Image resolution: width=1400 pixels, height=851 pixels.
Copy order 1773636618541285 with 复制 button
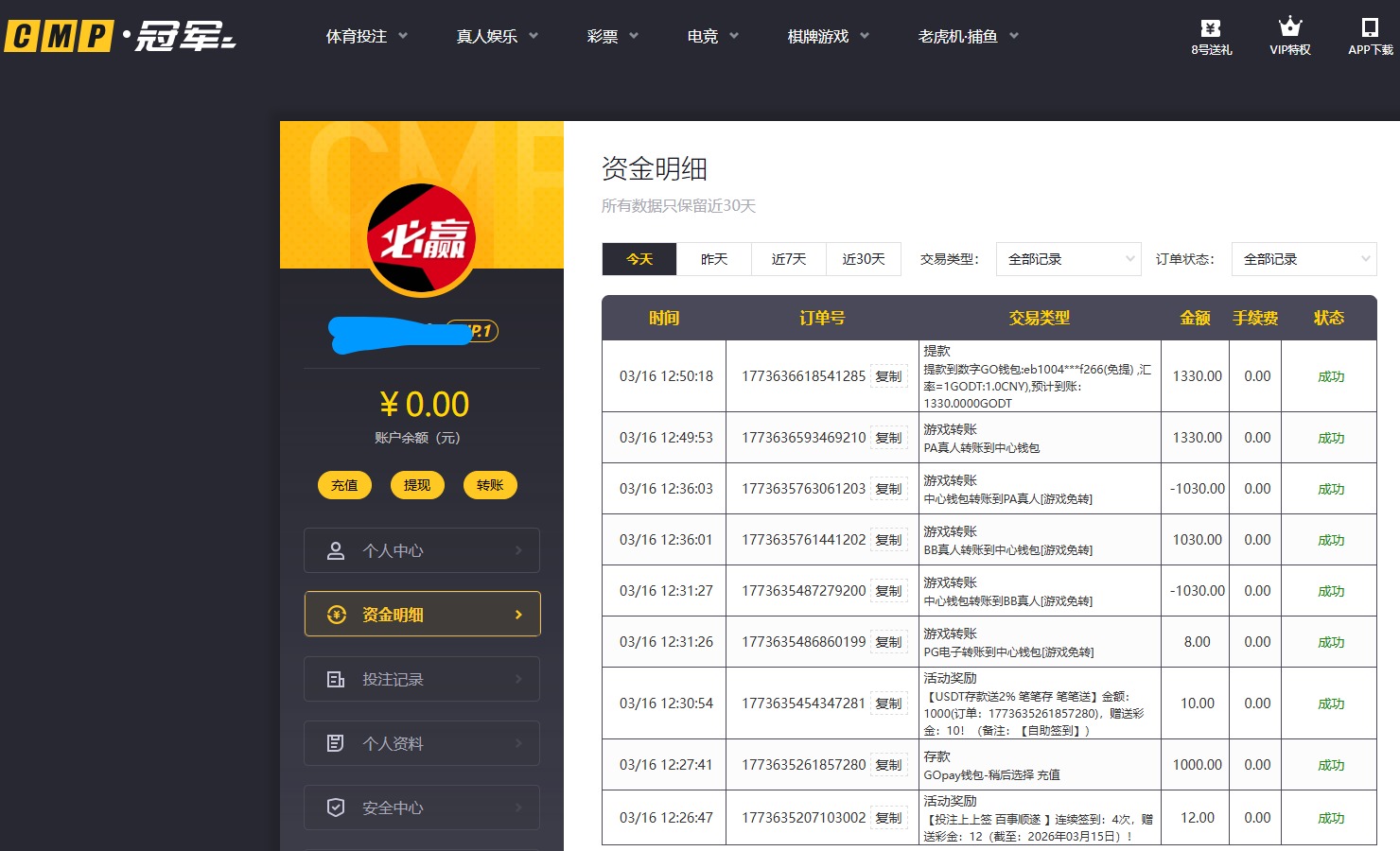tap(889, 375)
